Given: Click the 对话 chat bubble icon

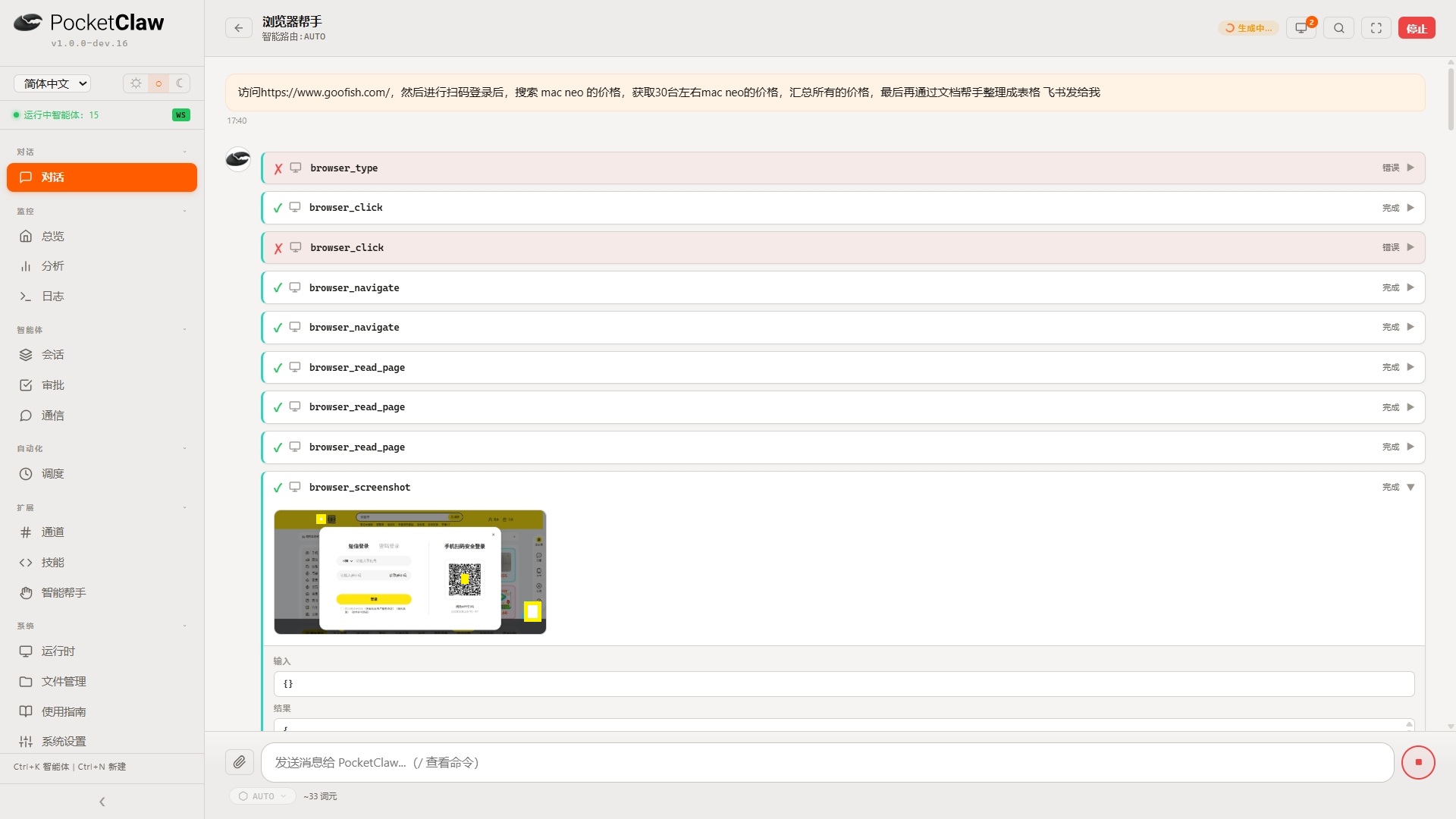Looking at the screenshot, I should 26,177.
